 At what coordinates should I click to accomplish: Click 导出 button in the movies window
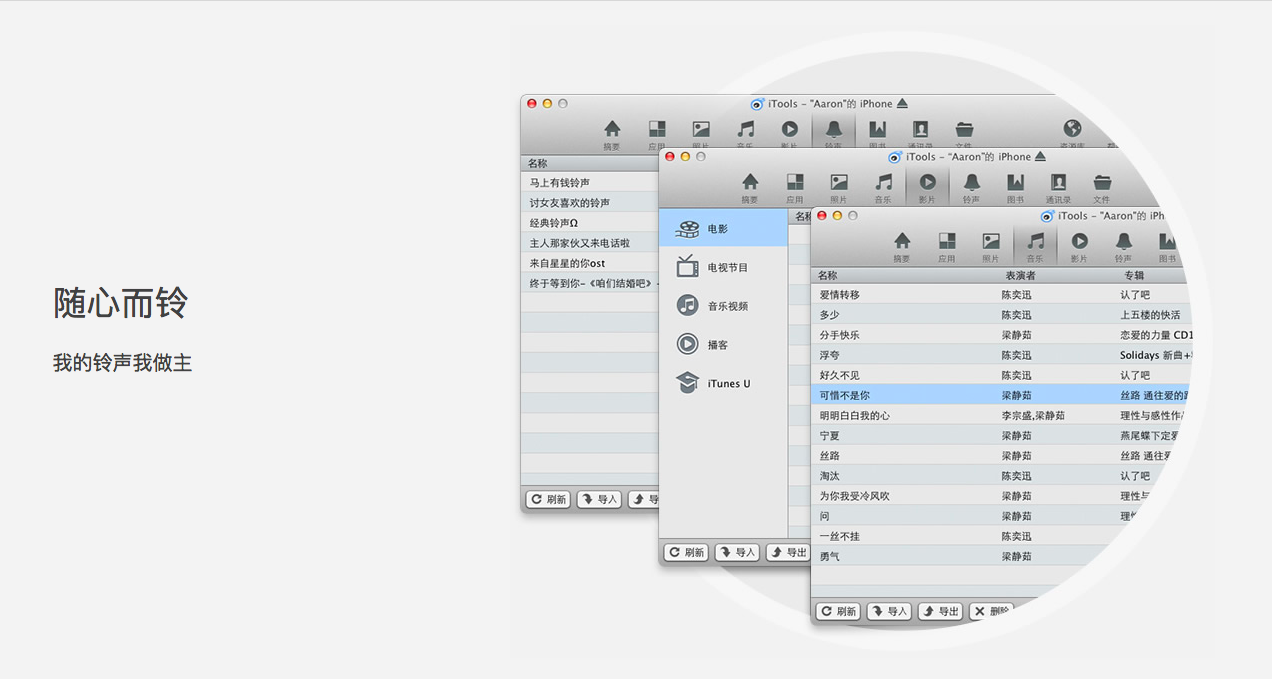pos(788,552)
